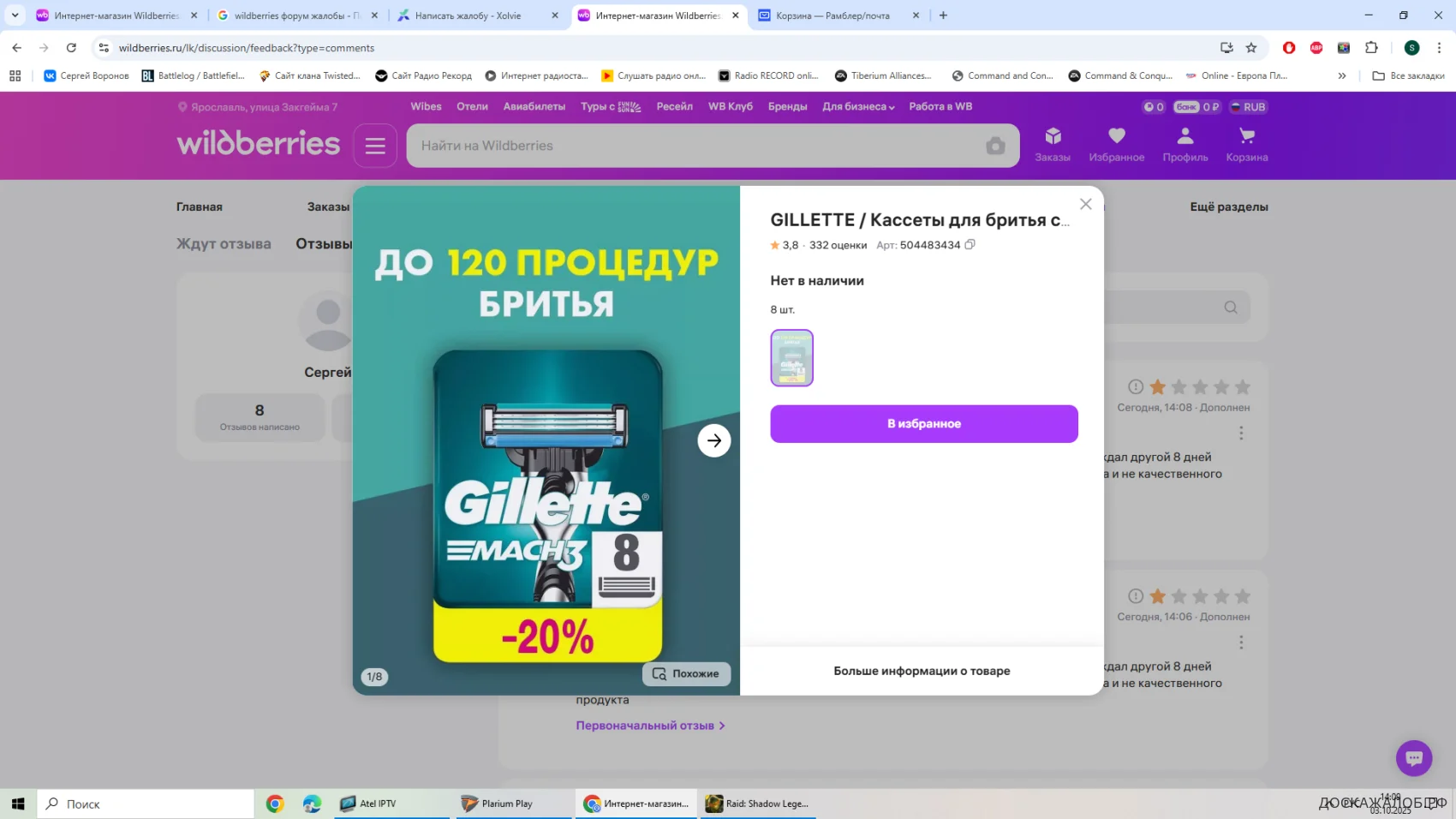Expand the Для бизнеса dropdown
The width and height of the screenshot is (1456, 819).
(x=858, y=107)
